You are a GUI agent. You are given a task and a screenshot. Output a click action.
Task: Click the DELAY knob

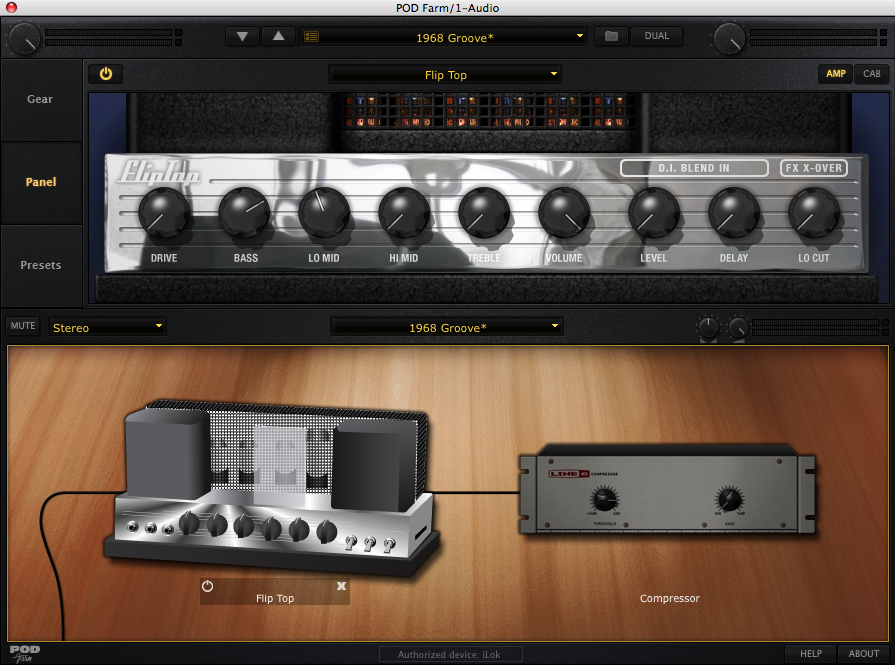[x=734, y=213]
